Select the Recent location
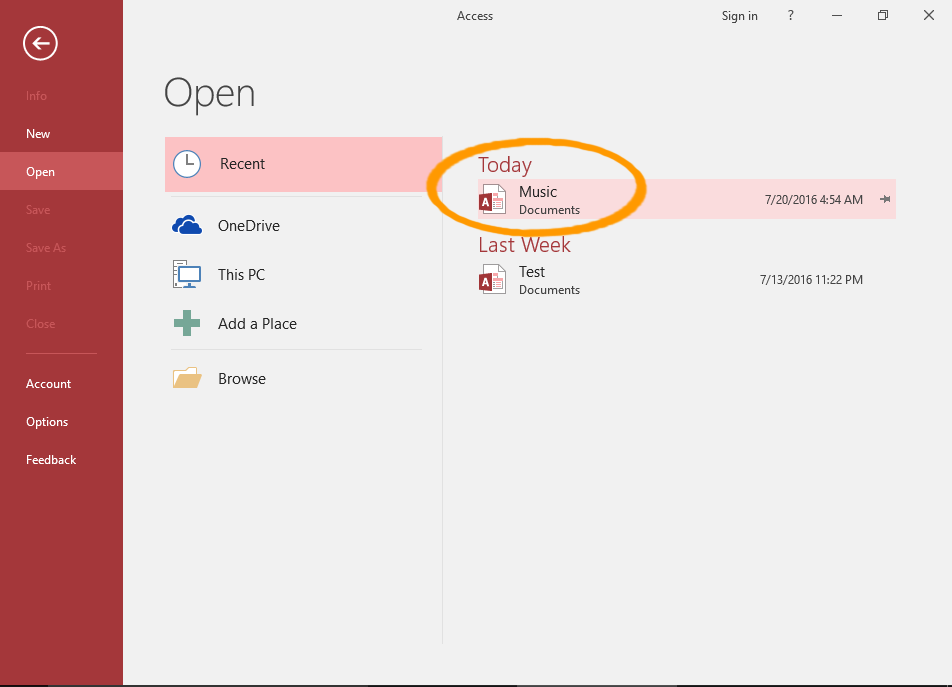Viewport: 952px width, 687px height. (304, 164)
